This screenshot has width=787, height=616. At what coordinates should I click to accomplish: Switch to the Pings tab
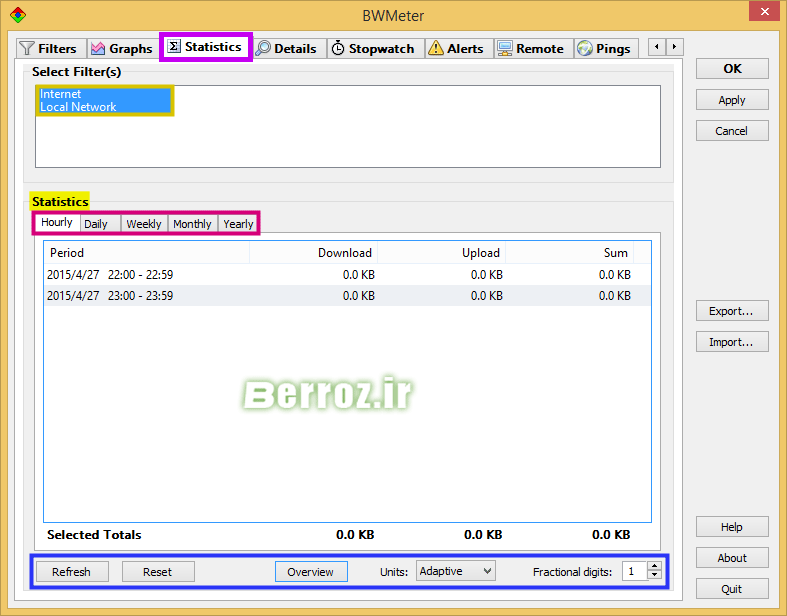604,48
